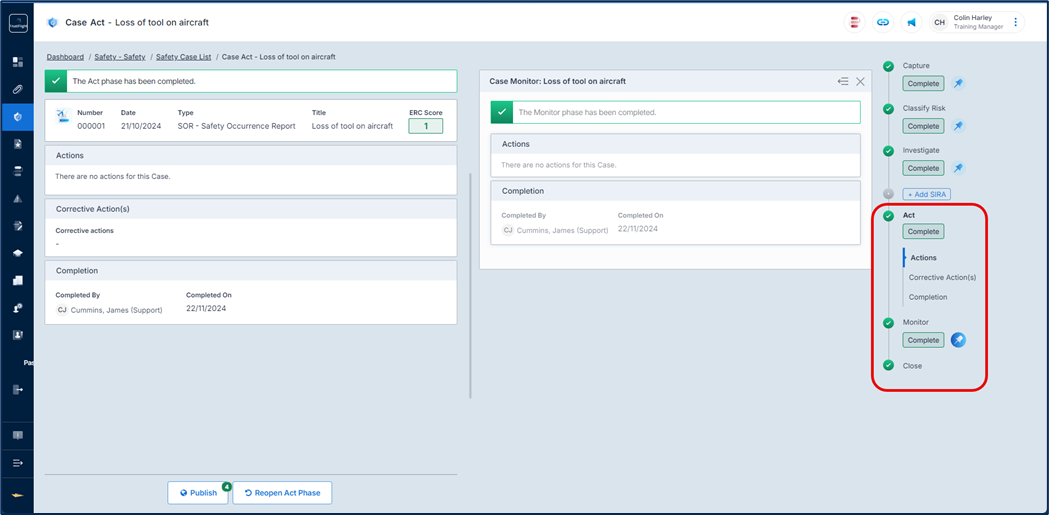Viewport: 1049px width, 515px height.
Task: Click the Investigate phase Complete status
Action: (923, 168)
